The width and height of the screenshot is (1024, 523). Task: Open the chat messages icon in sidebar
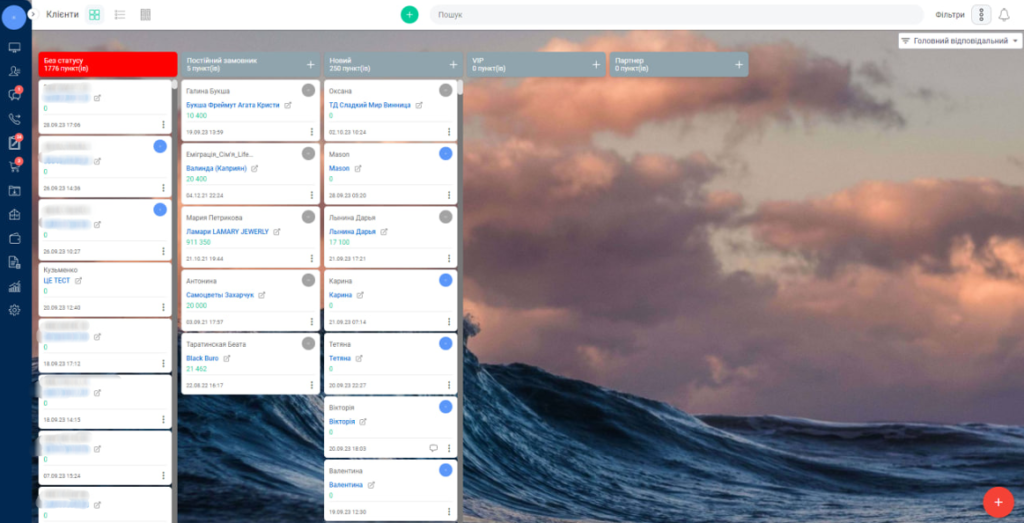pyautogui.click(x=14, y=95)
